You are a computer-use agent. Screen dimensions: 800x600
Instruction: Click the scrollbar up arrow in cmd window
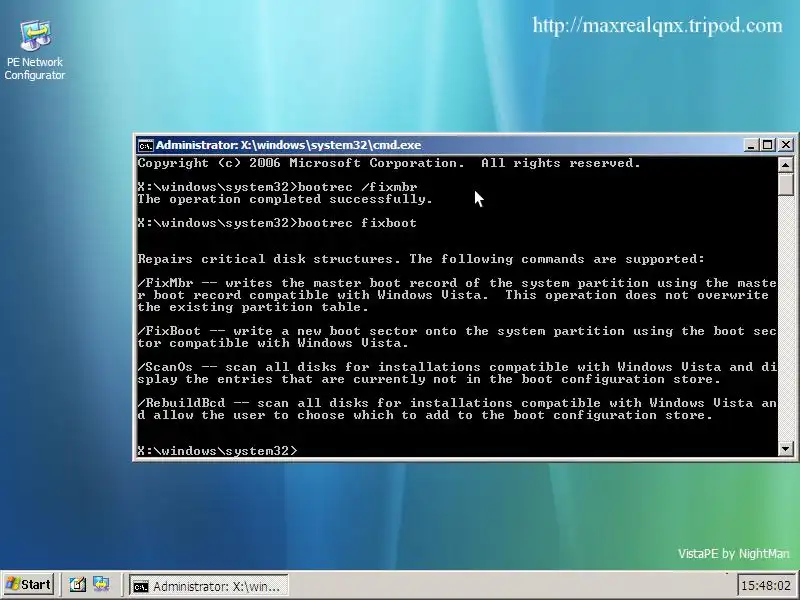click(x=786, y=165)
